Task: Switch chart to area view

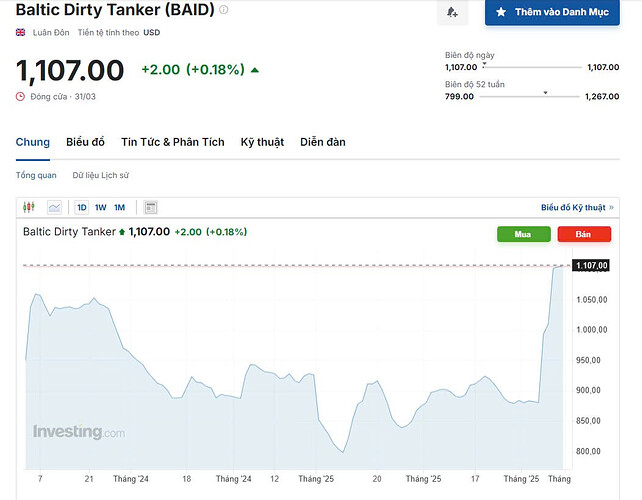Action: point(54,207)
